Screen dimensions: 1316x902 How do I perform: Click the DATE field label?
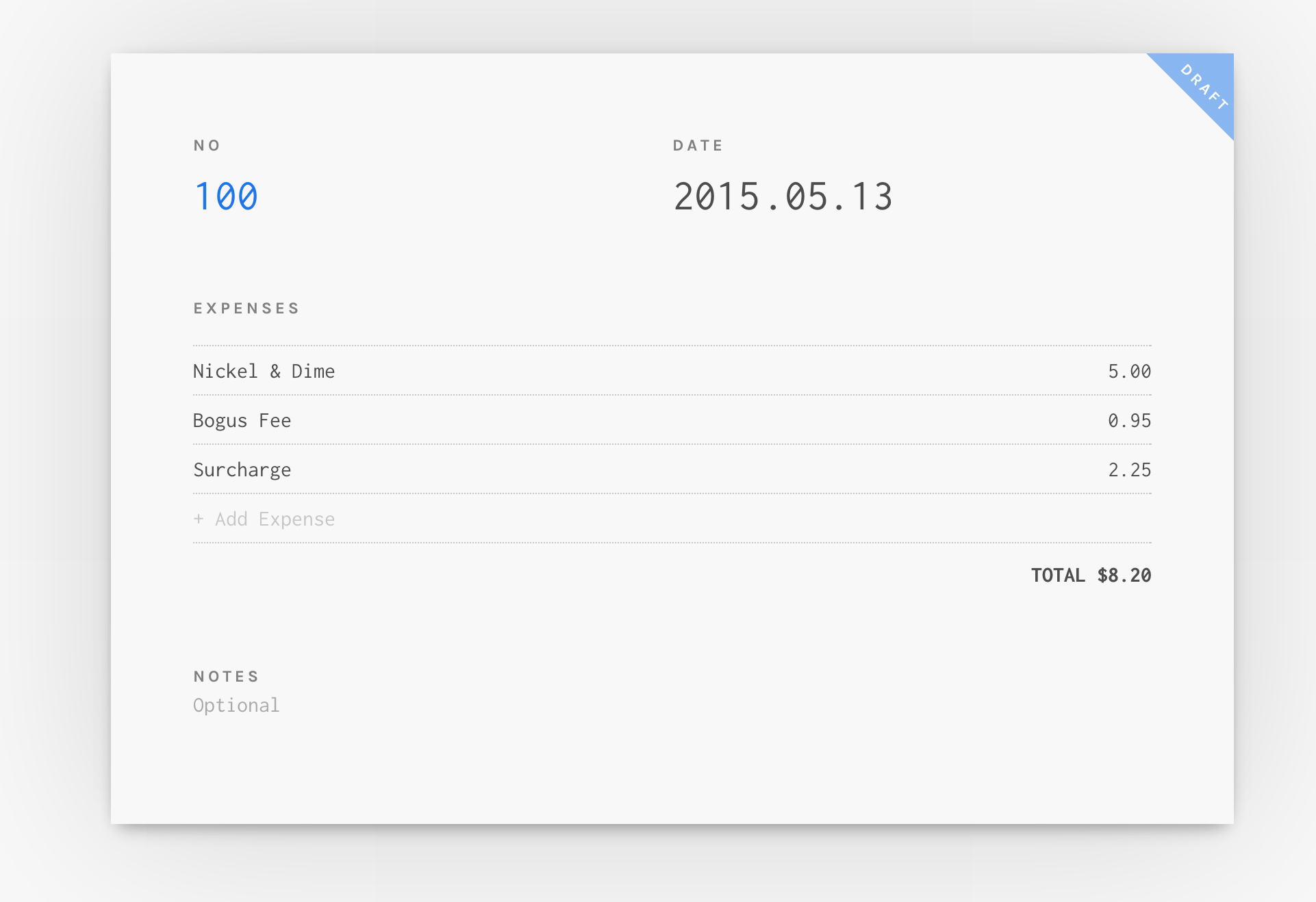coord(698,145)
